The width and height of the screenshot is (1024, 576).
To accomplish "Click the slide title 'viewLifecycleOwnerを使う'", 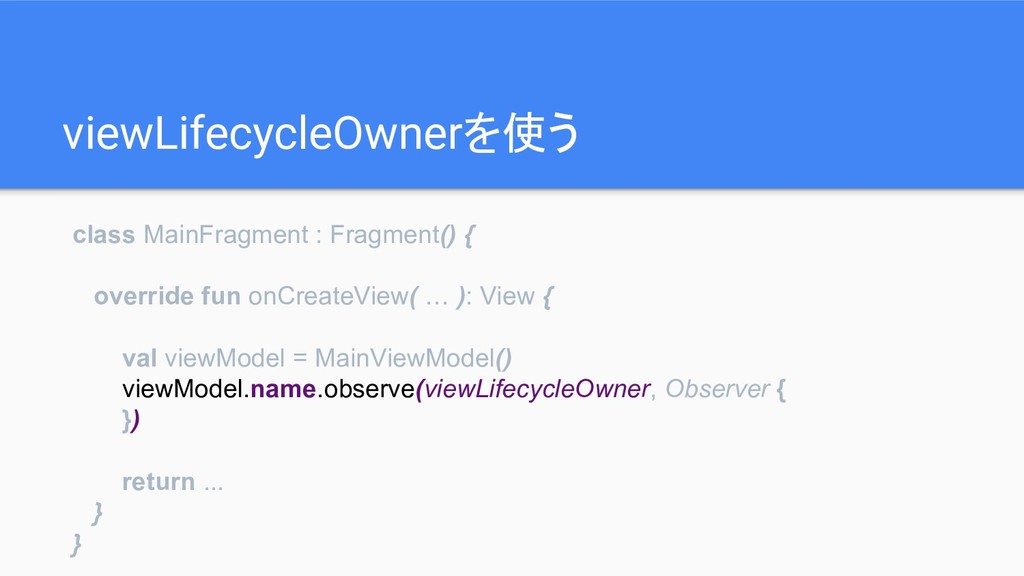I will 321,133.
